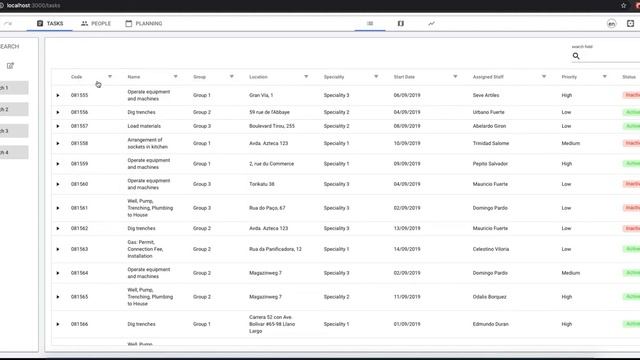The width and height of the screenshot is (640, 360).
Task: Click the browser address bar URL
Action: pyautogui.click(x=33, y=5)
